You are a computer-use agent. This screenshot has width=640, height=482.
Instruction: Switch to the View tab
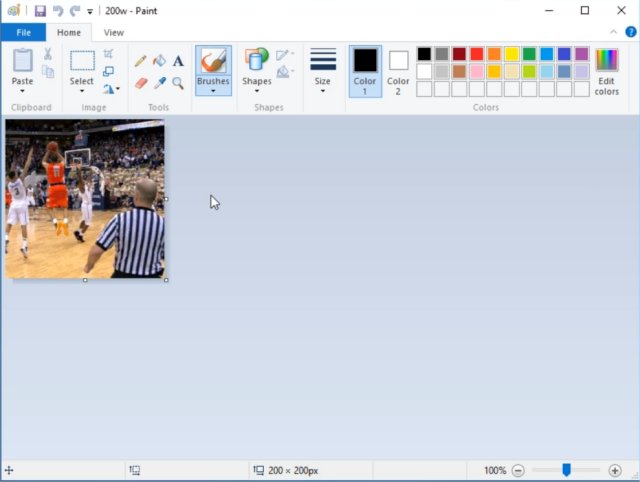point(114,33)
